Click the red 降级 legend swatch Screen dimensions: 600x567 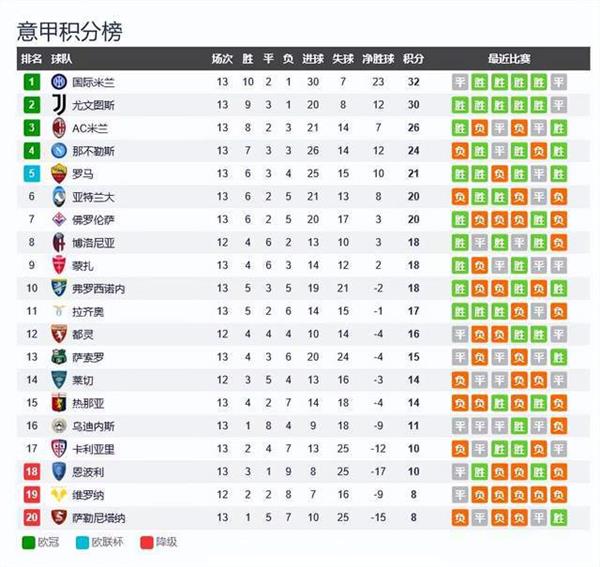point(147,542)
